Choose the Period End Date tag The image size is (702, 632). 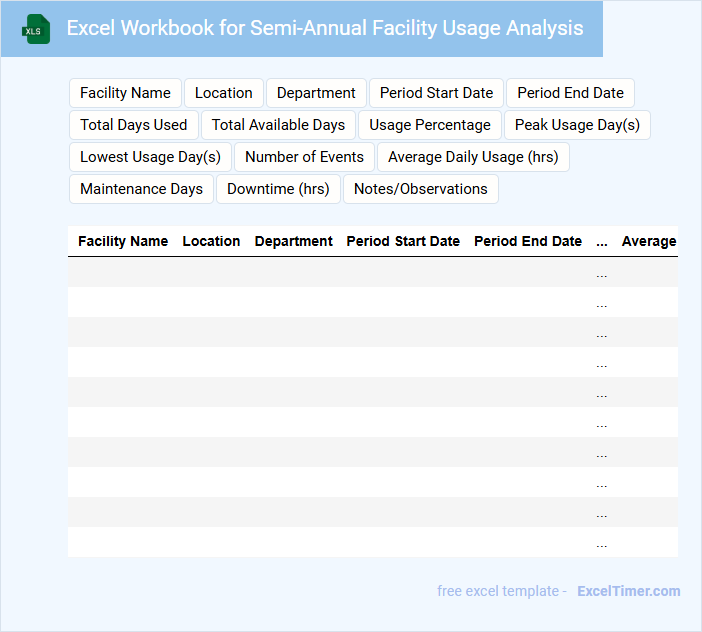pos(570,93)
